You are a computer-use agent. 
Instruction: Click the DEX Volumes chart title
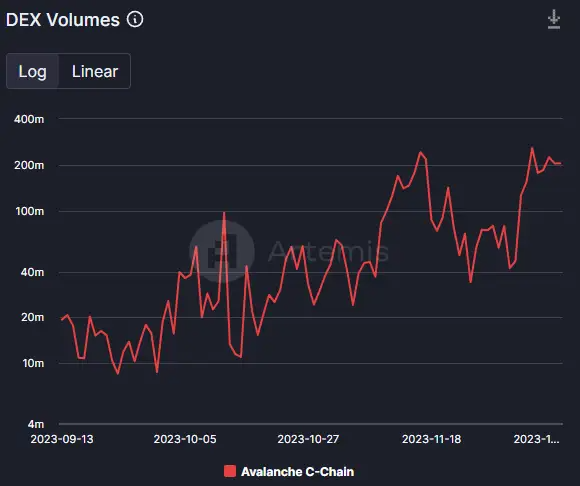(x=63, y=20)
